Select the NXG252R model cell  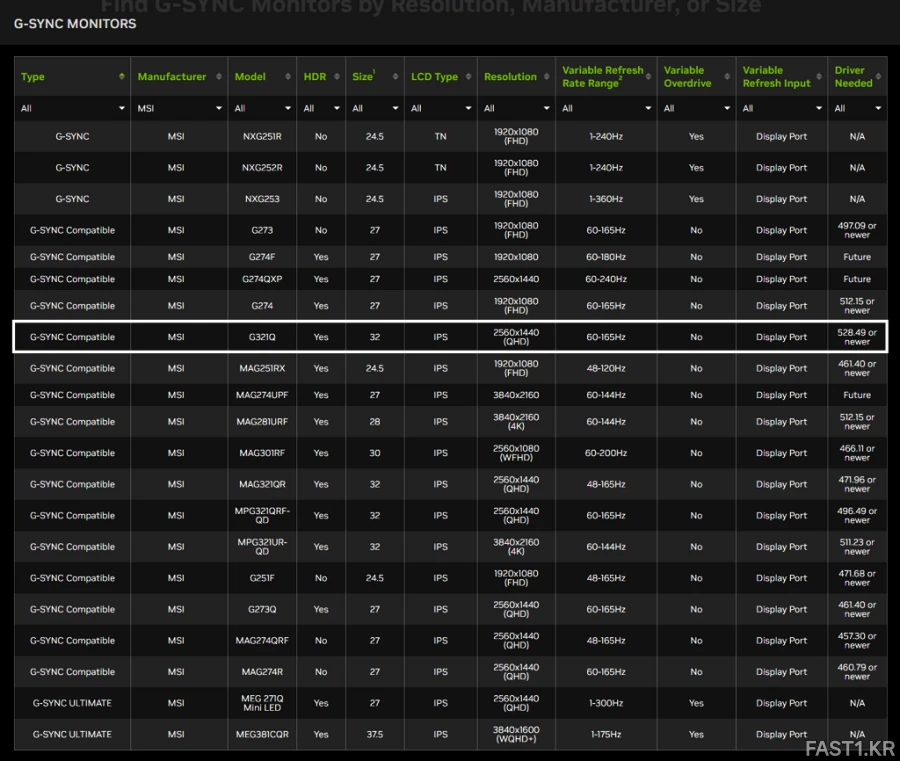(x=262, y=168)
